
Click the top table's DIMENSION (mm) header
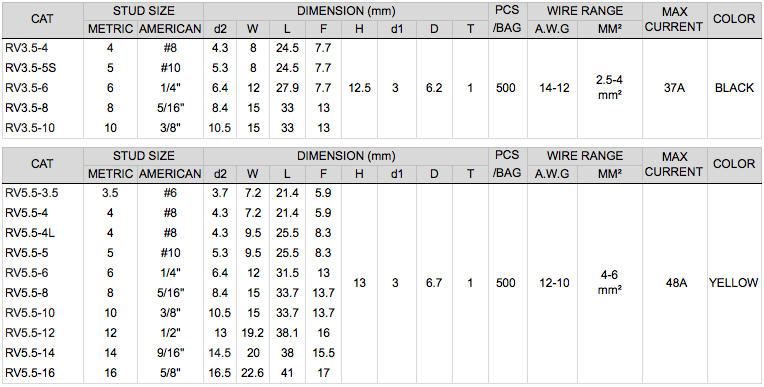click(346, 10)
